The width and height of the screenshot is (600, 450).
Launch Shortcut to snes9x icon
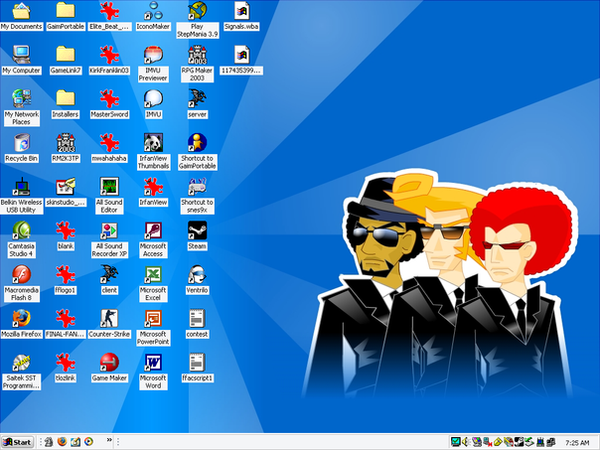coord(197,187)
